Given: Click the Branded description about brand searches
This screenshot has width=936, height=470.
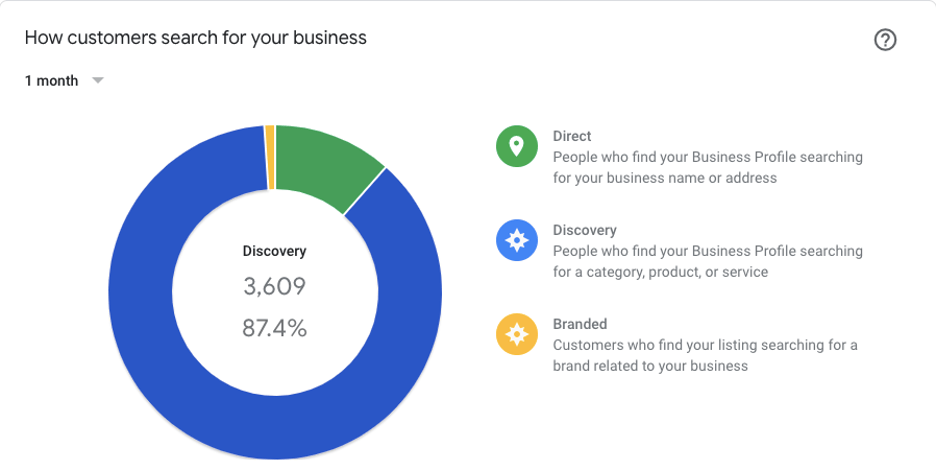Looking at the screenshot, I should 705,355.
